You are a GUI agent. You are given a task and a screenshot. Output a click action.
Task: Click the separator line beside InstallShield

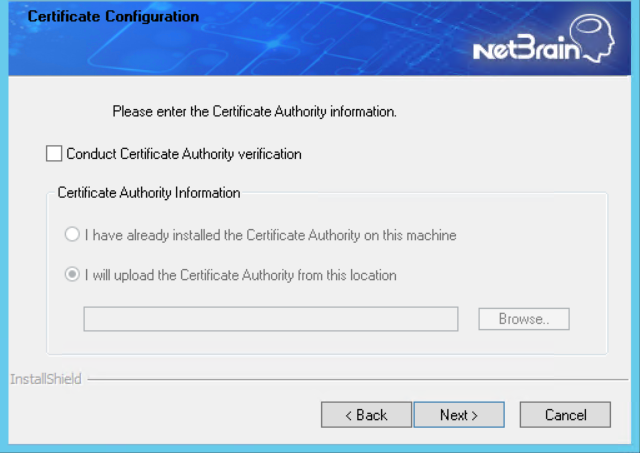[x=350, y=380]
